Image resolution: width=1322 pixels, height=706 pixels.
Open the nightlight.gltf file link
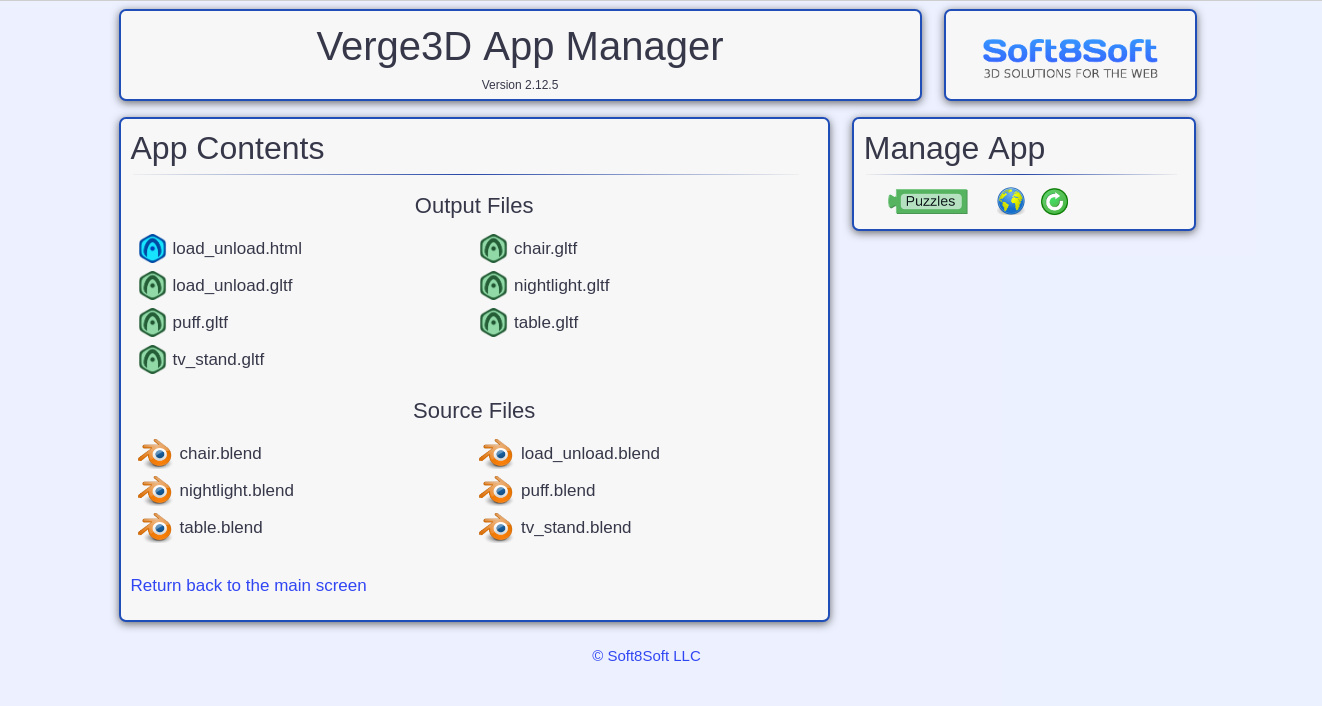(561, 285)
